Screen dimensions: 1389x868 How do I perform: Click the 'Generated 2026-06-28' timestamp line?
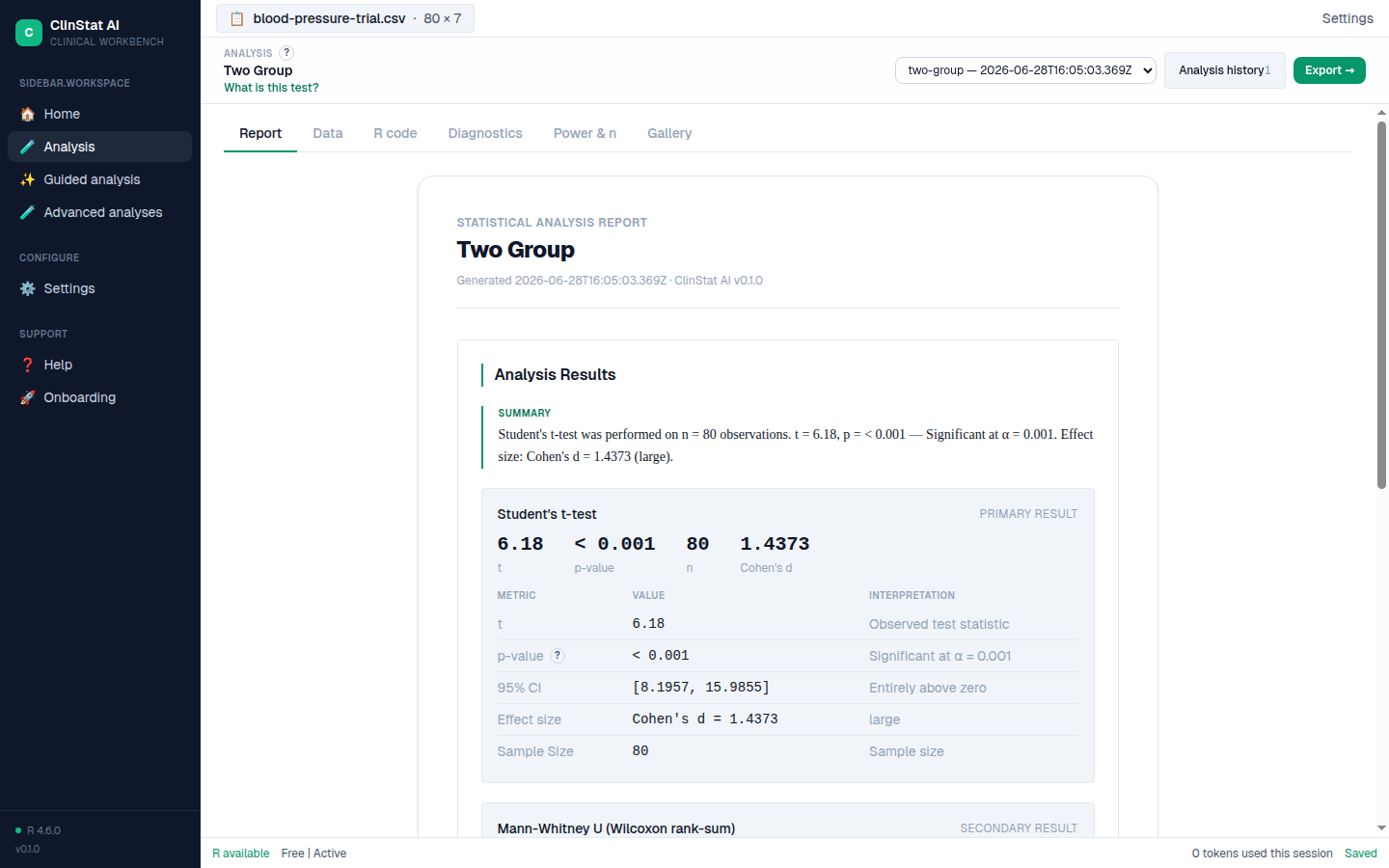610,281
